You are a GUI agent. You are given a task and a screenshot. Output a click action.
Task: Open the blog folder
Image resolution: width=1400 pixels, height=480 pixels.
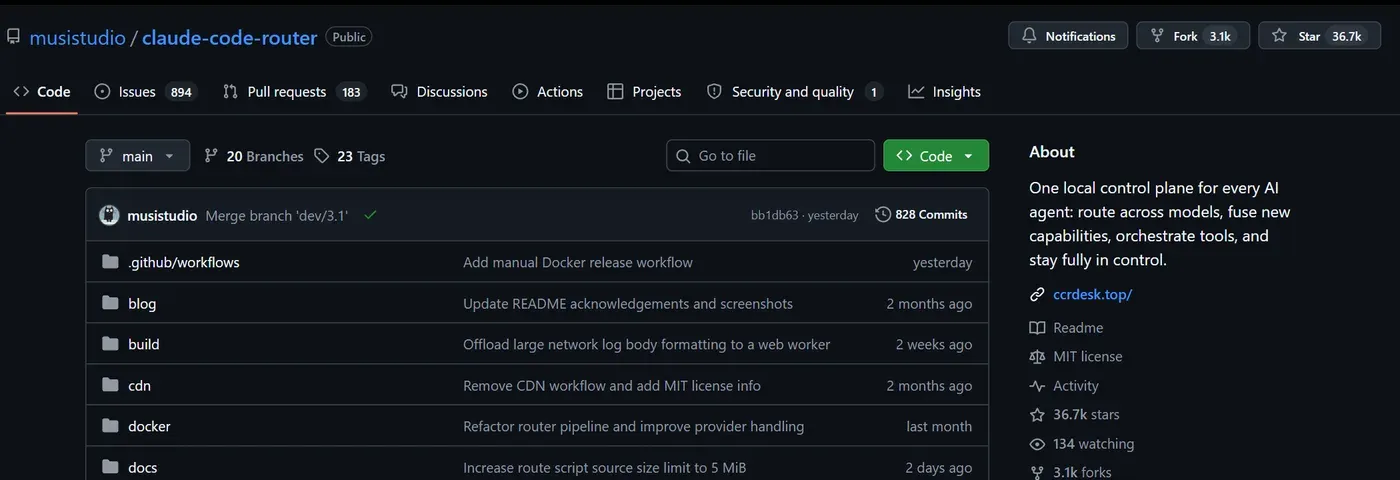(142, 304)
